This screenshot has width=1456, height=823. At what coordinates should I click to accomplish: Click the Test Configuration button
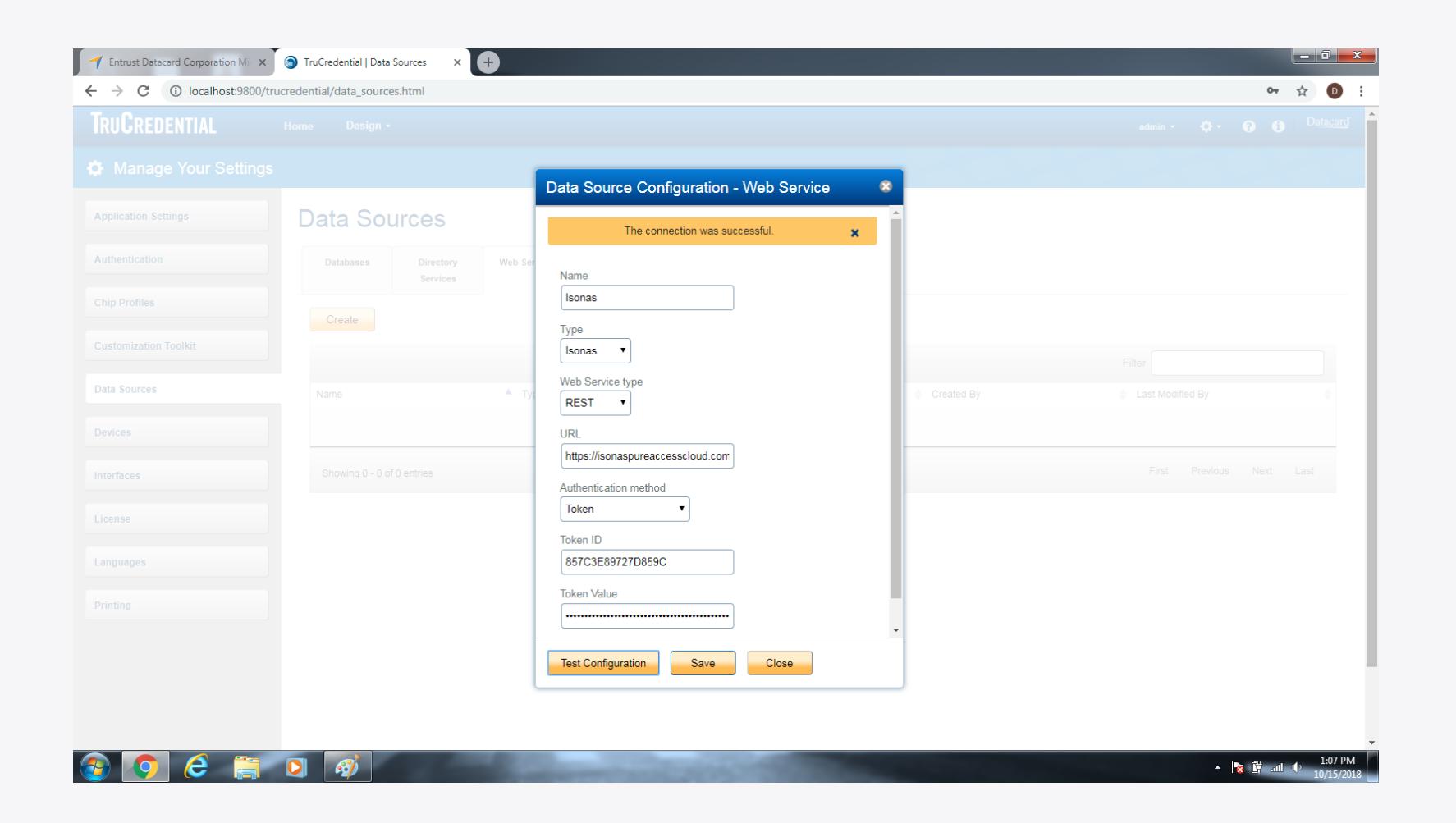coord(603,663)
